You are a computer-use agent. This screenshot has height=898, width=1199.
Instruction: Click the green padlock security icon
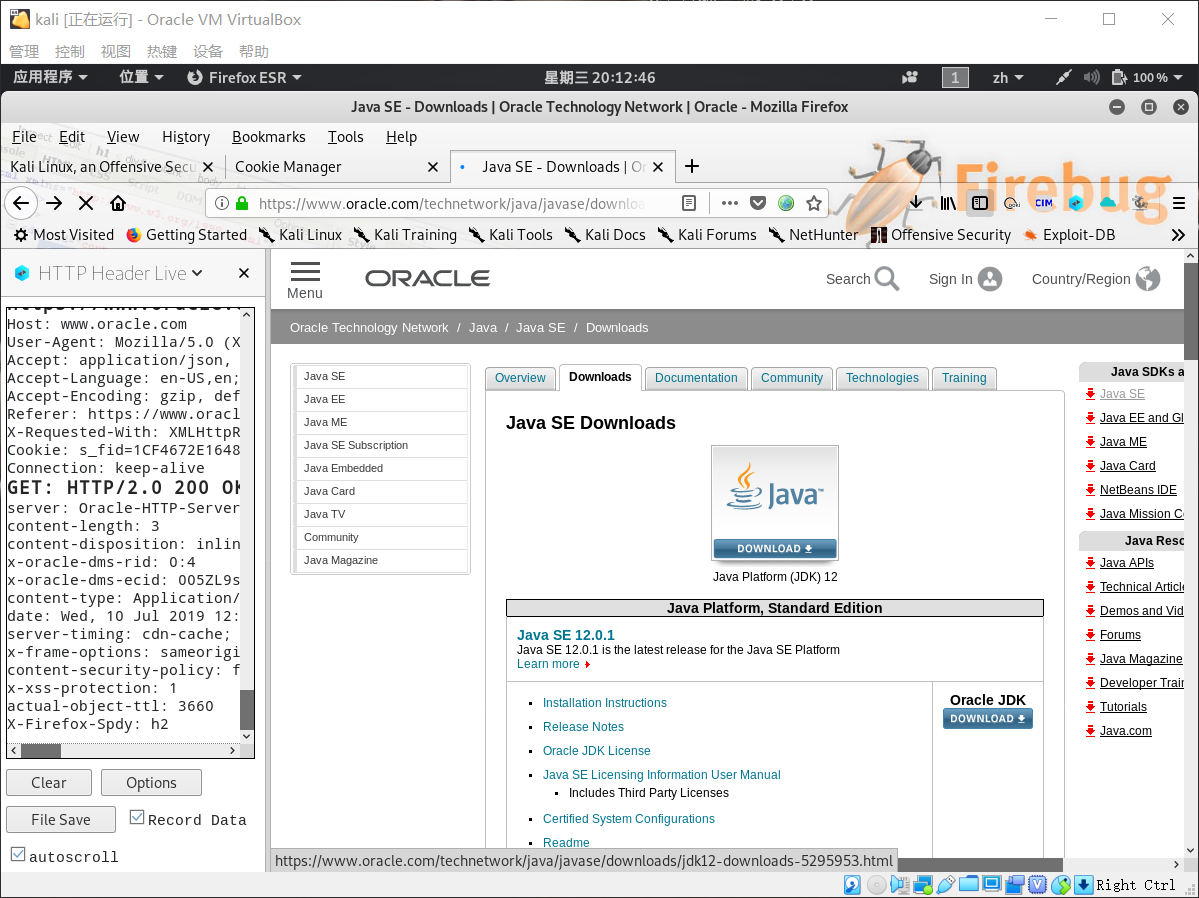(x=242, y=203)
